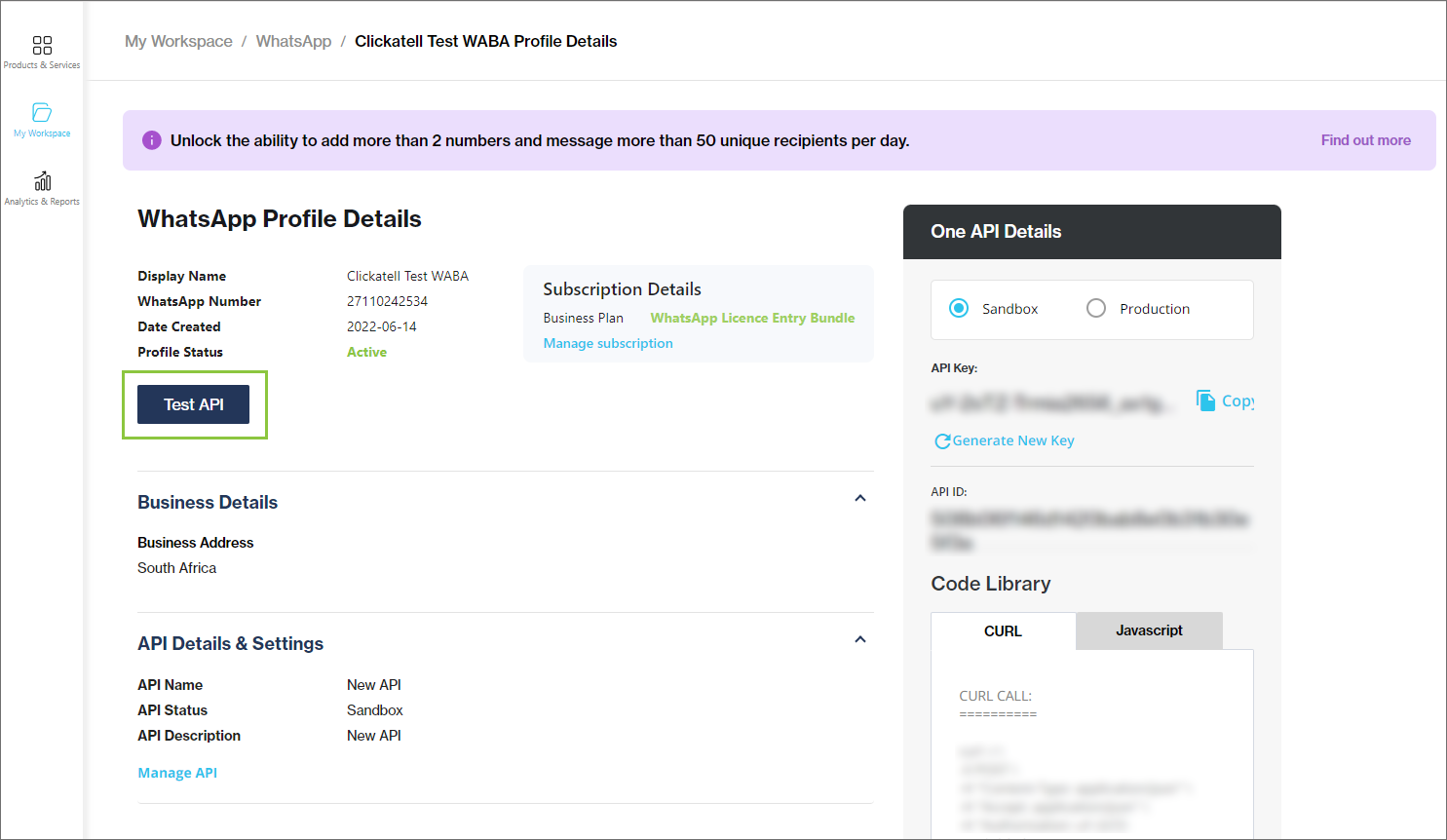Click WhatsApp number 27110242534

click(x=387, y=301)
